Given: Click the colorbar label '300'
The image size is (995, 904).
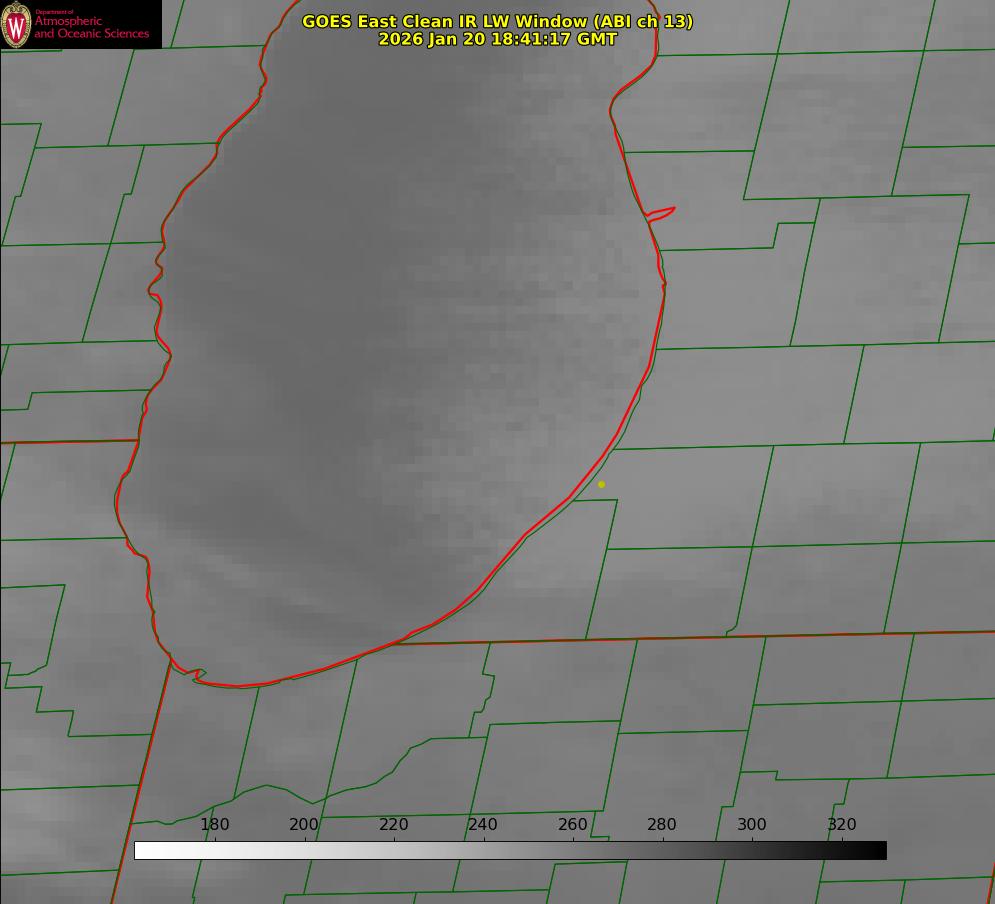Looking at the screenshot, I should point(752,824).
